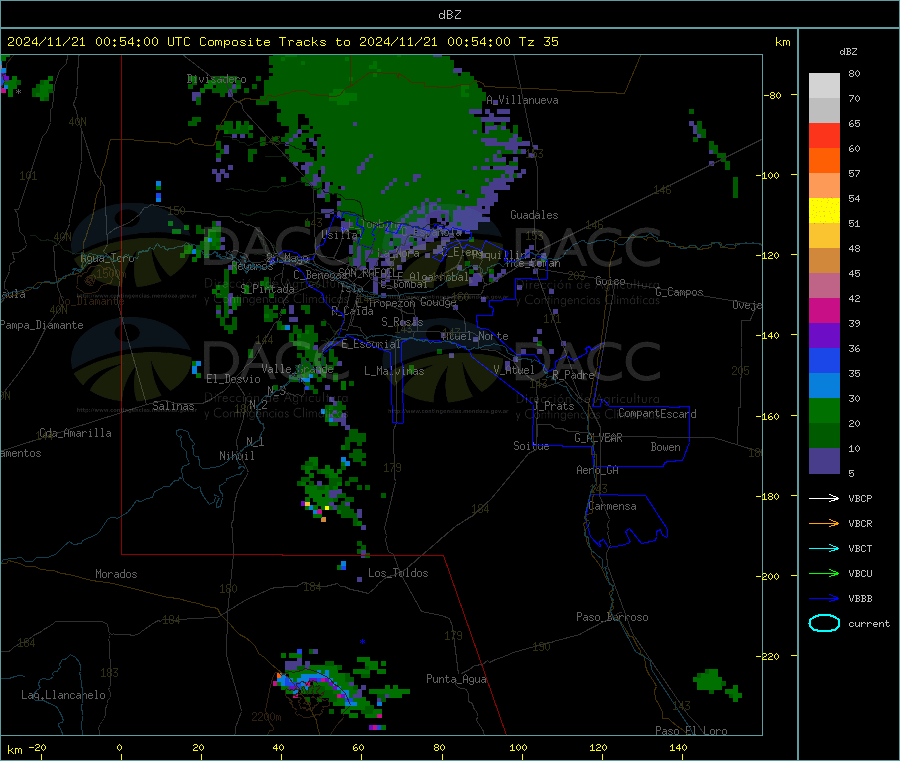Click the Bowen place label

[x=665, y=446]
